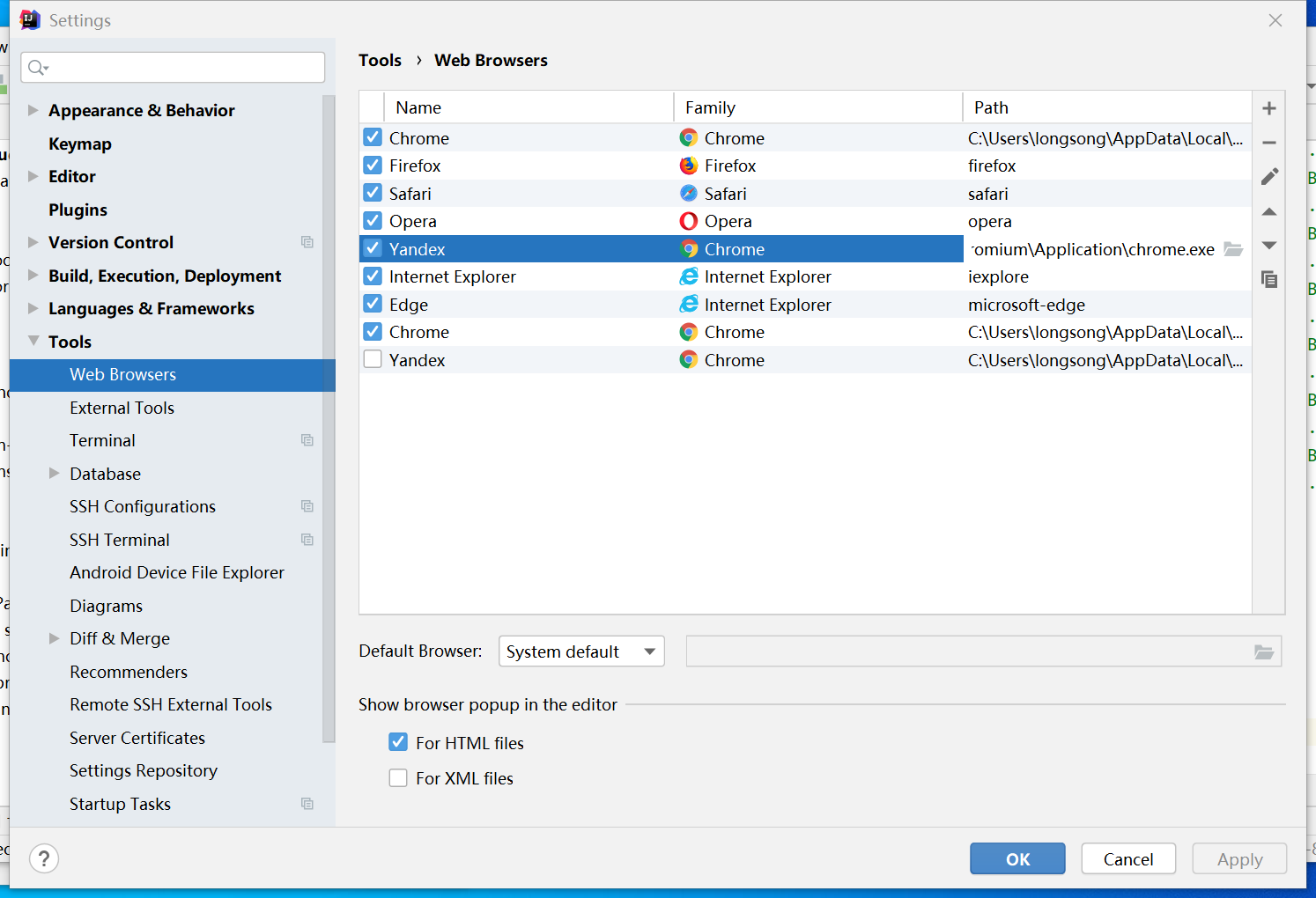The height and width of the screenshot is (898, 1316).
Task: Expand Editor settings section
Action: click(x=33, y=176)
